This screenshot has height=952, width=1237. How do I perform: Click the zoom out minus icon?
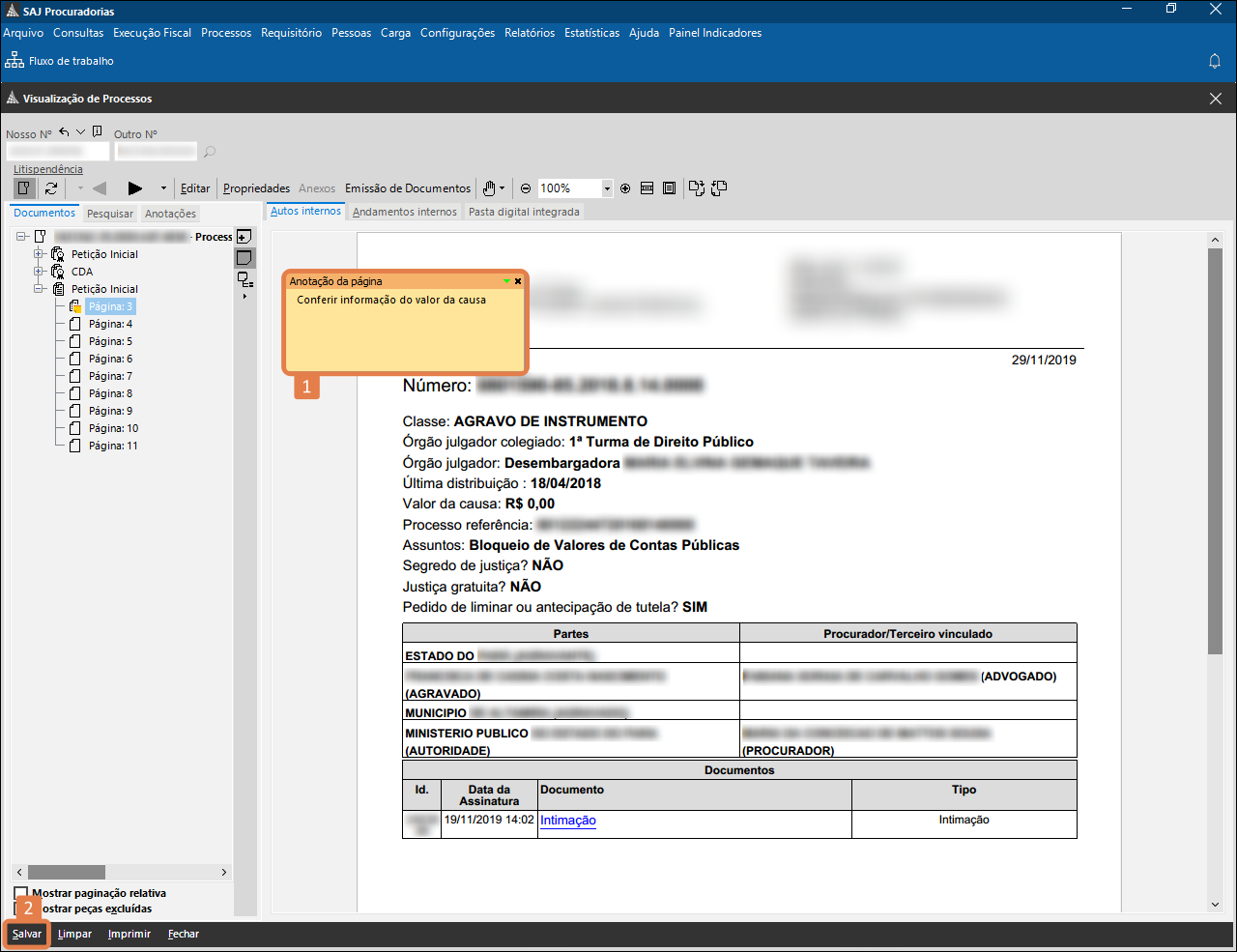pos(526,188)
